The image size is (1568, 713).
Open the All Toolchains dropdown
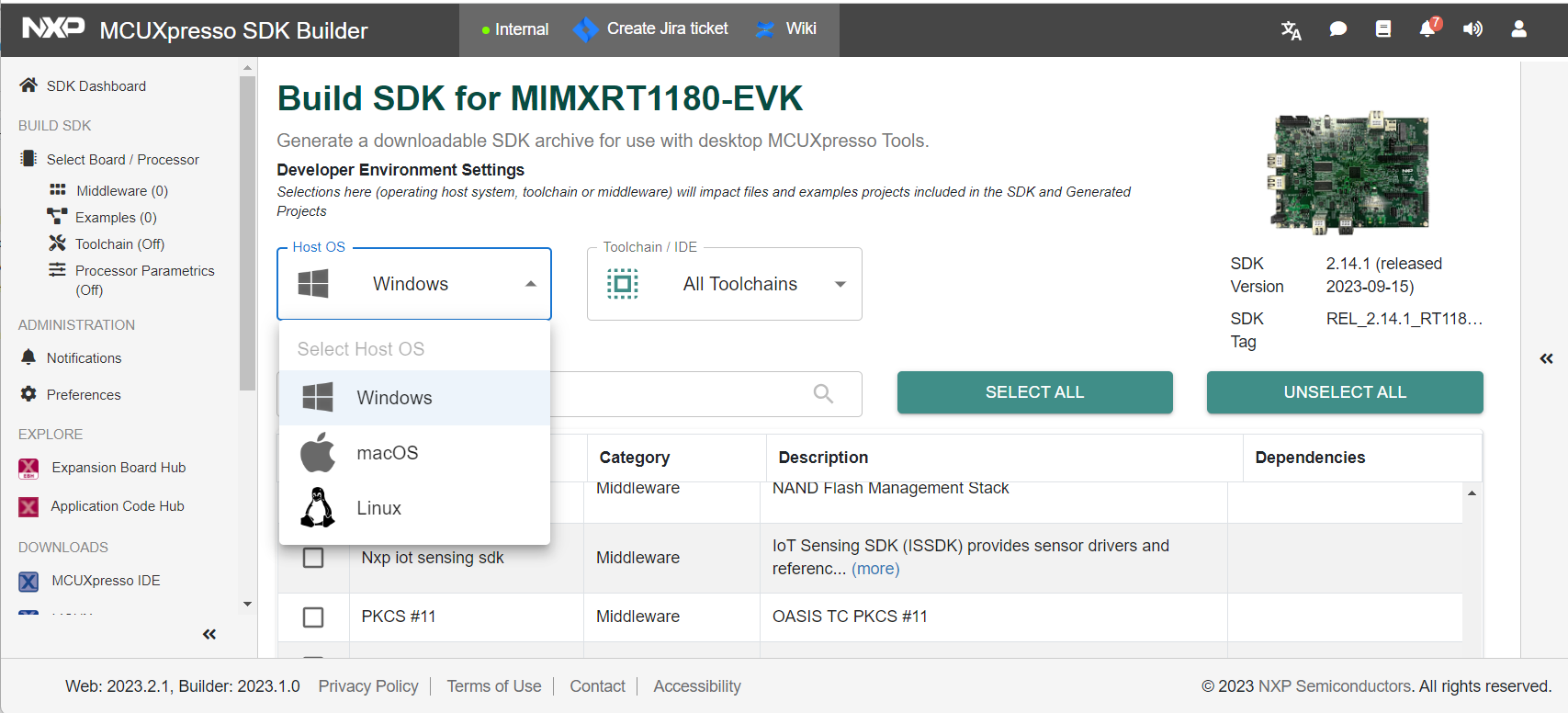(x=725, y=284)
